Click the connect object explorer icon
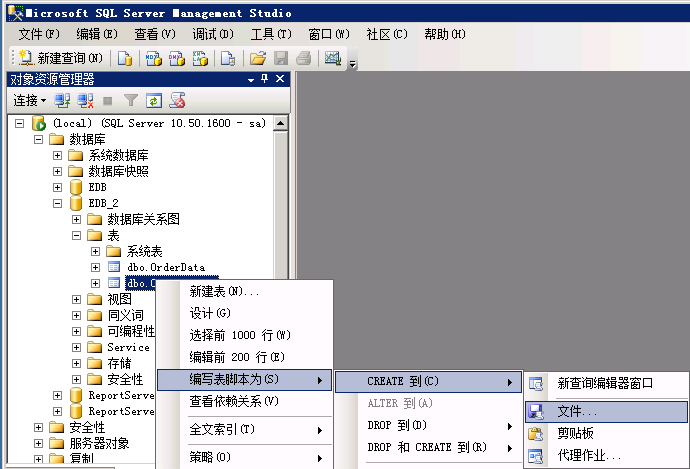690x469 pixels. (x=62, y=101)
